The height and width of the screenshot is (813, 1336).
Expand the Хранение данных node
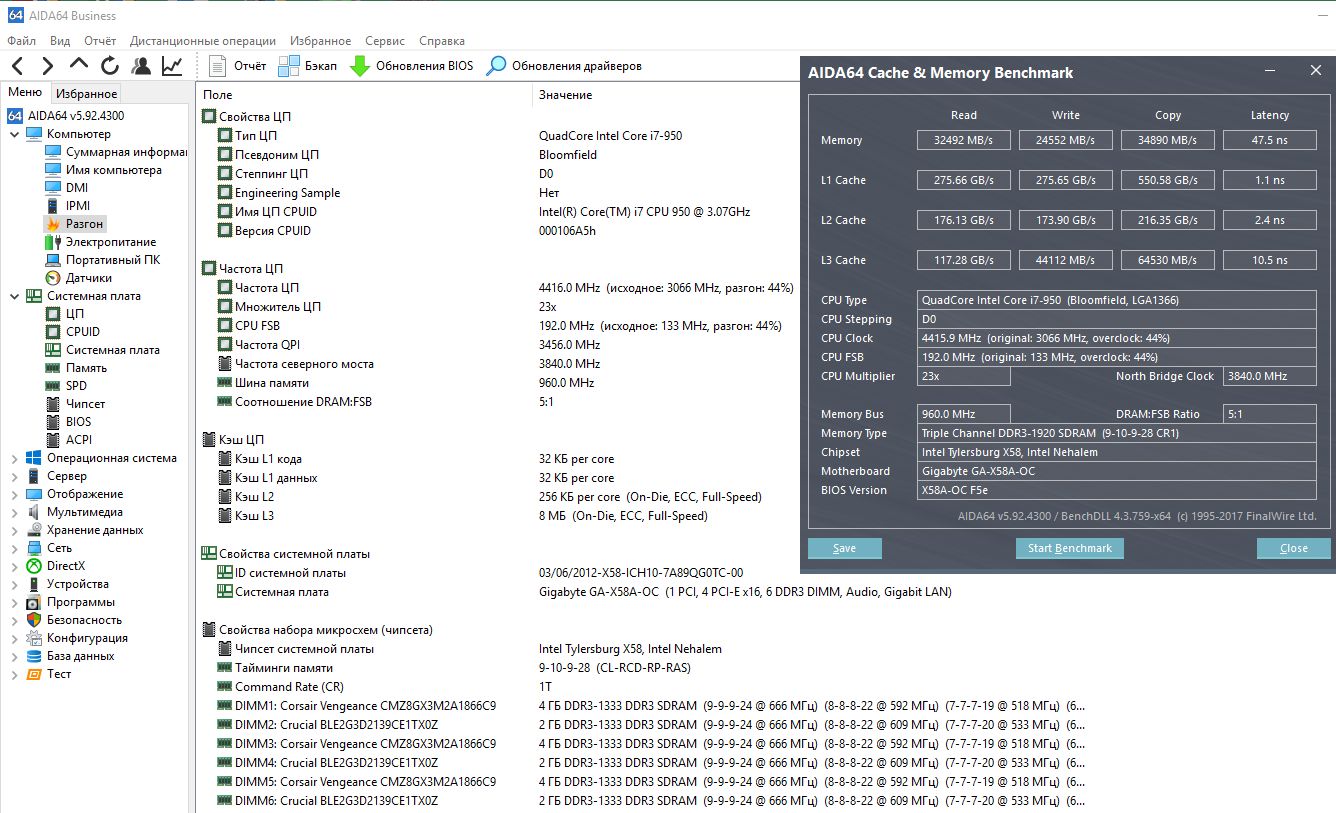14,530
